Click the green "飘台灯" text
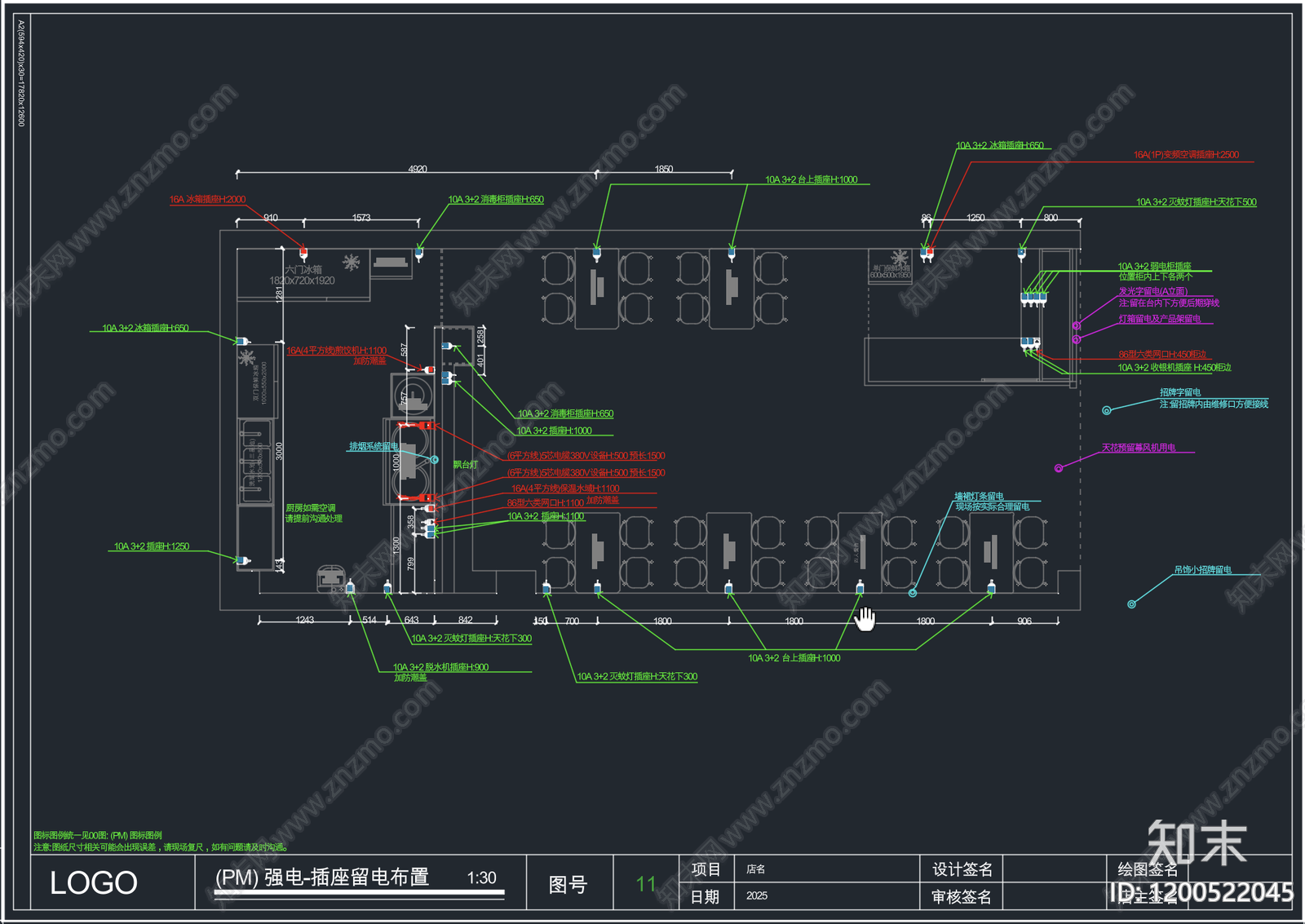This screenshot has width=1305, height=924. (465, 464)
